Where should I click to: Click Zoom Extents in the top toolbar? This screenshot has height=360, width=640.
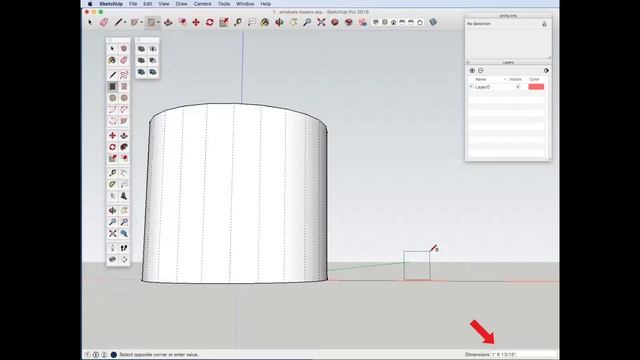(321, 22)
